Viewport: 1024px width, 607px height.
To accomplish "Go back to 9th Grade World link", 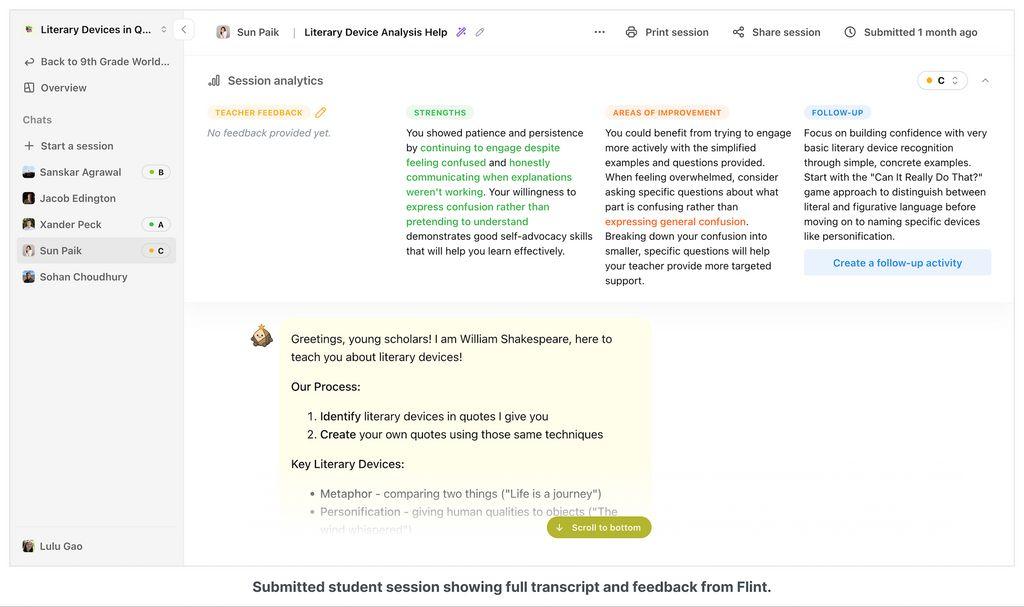I will (x=97, y=61).
